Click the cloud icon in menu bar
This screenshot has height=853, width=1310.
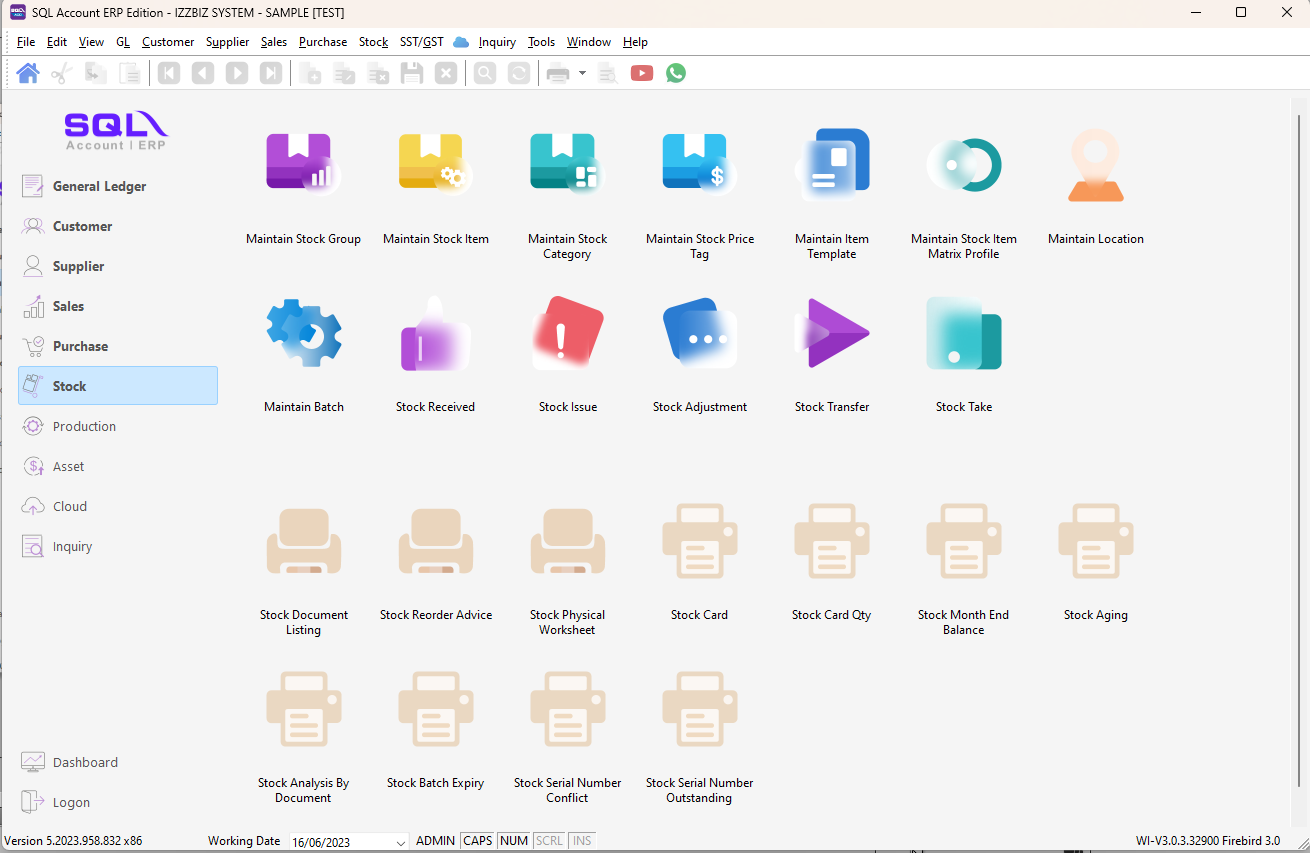(x=461, y=42)
